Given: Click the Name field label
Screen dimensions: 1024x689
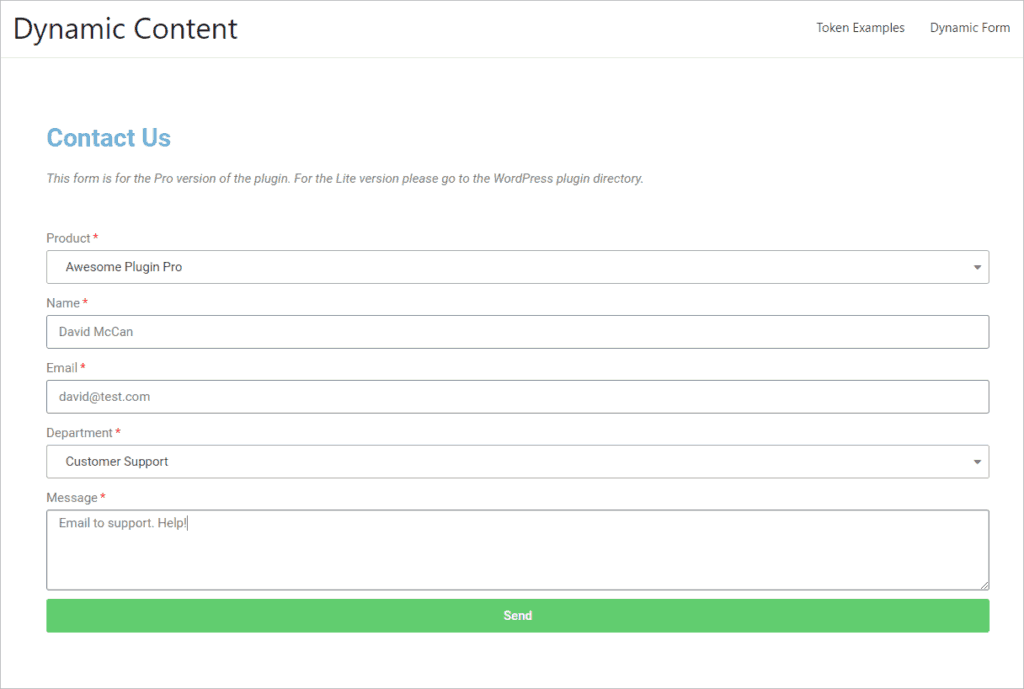Looking at the screenshot, I should coord(63,303).
